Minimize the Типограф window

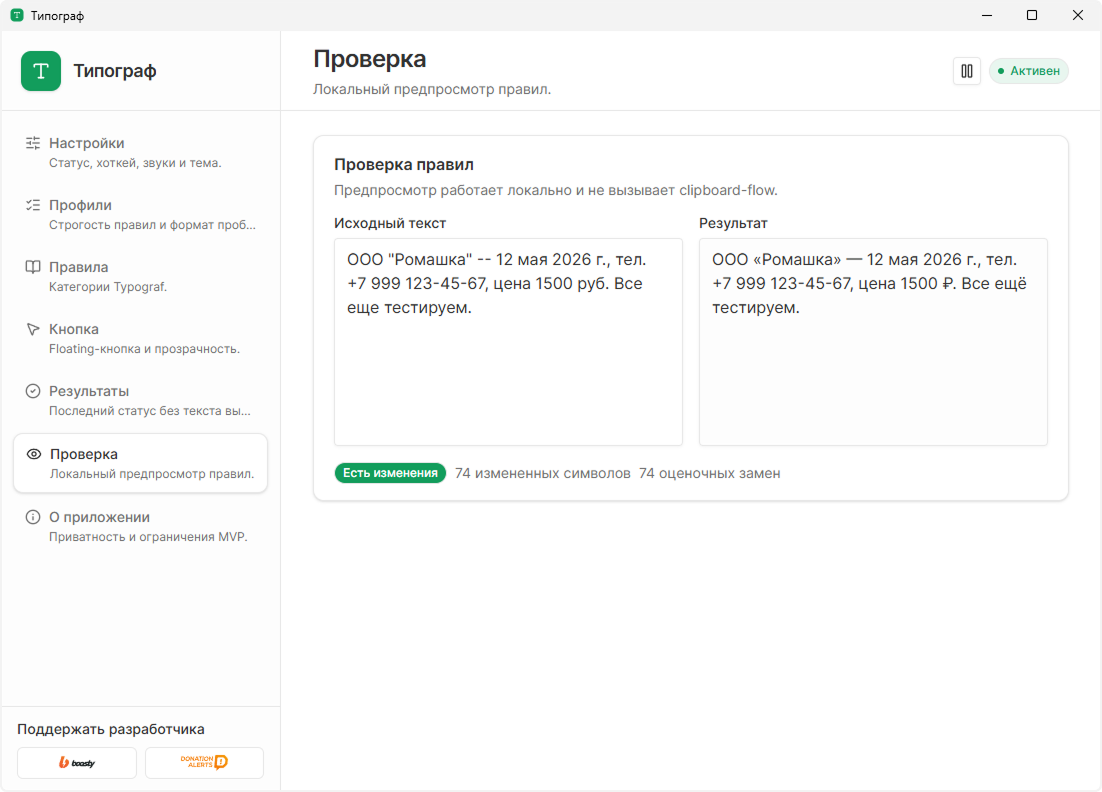coord(987,15)
